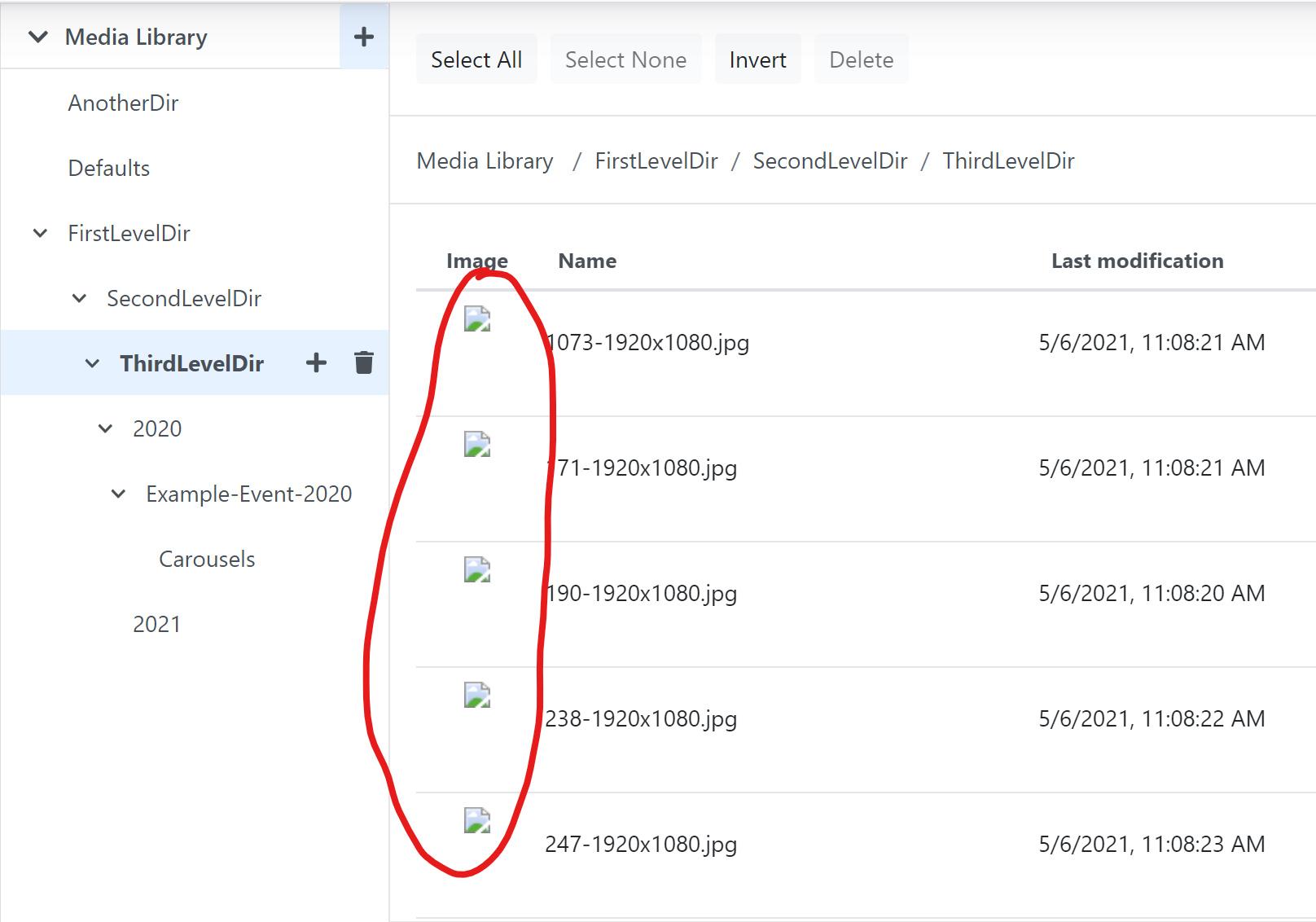Click the Invert selection button

click(757, 59)
